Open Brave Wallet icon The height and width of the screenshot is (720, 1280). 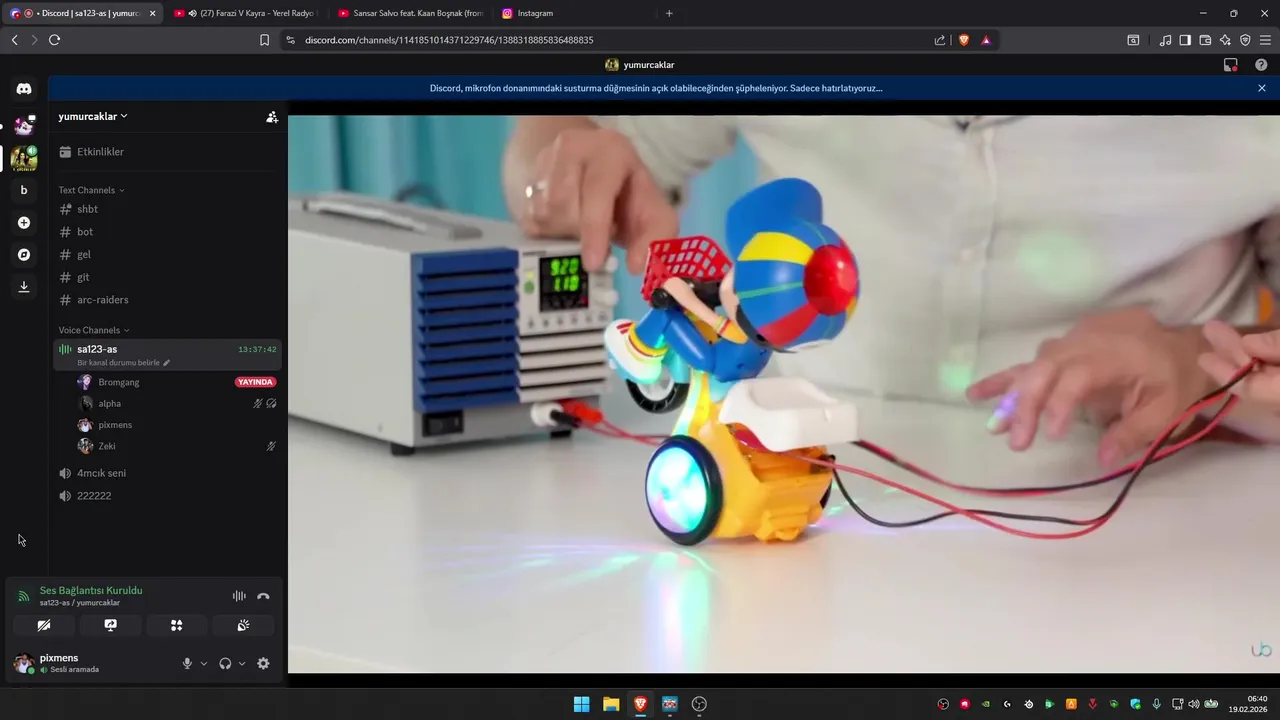coord(1205,40)
